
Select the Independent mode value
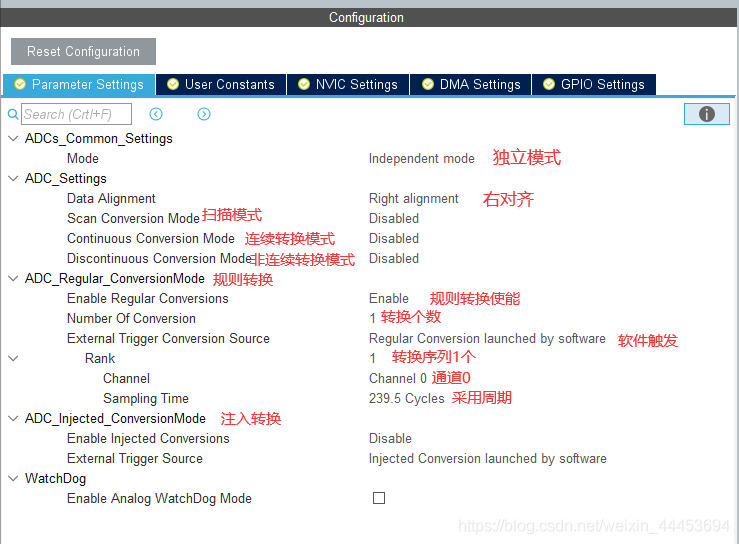421,159
